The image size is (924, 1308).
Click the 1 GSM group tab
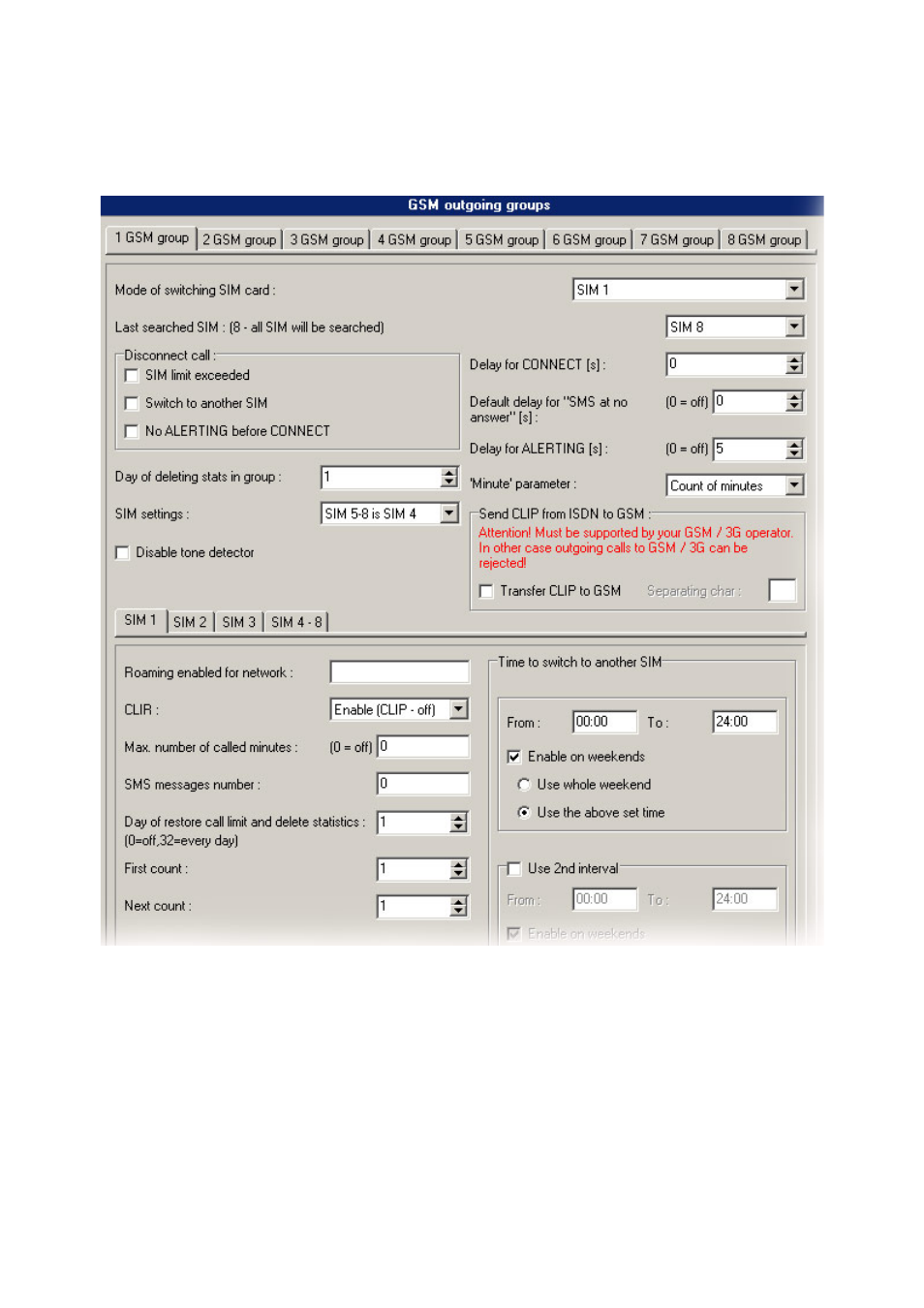point(151,238)
